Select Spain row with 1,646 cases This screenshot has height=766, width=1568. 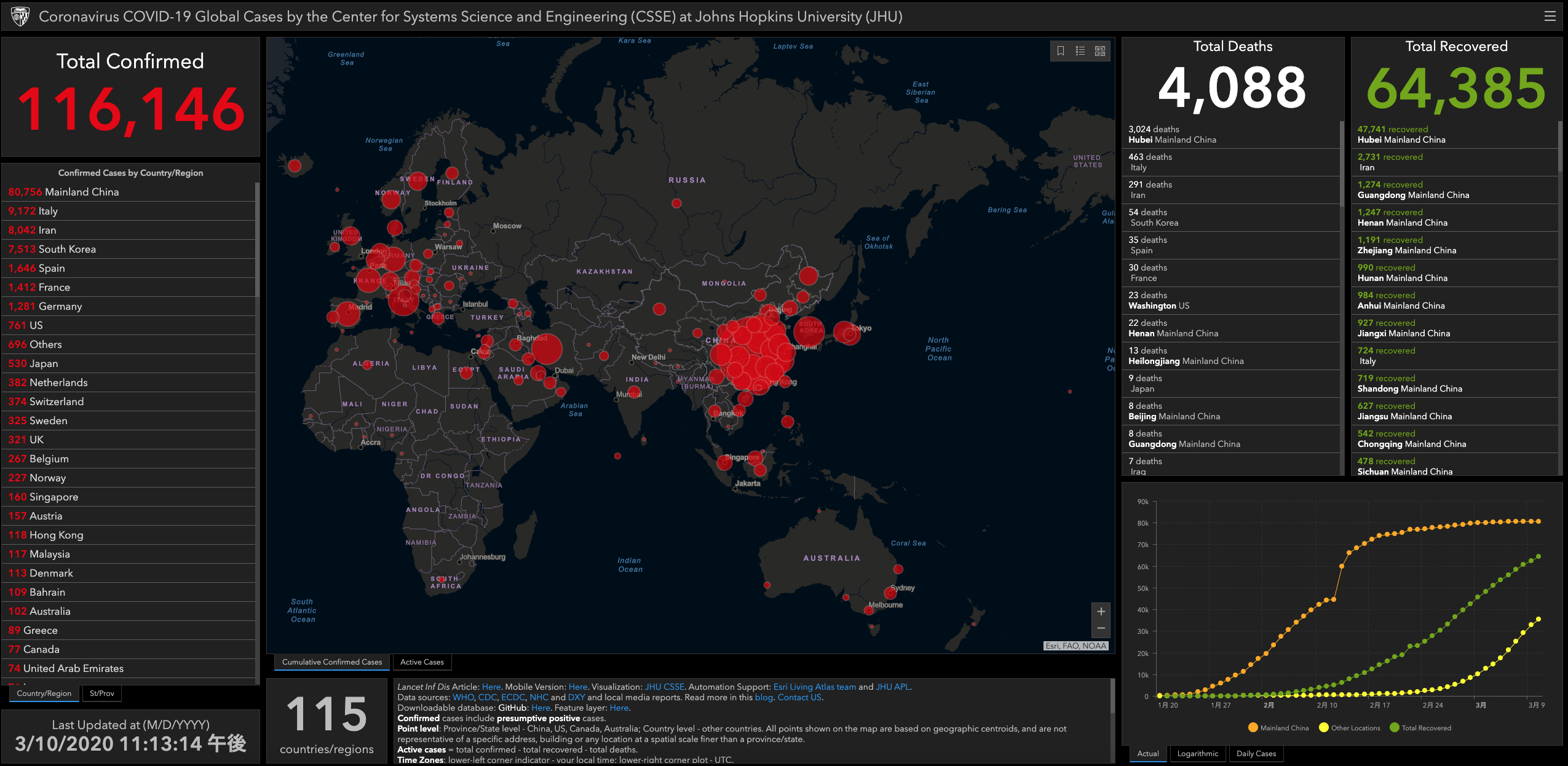coord(129,268)
